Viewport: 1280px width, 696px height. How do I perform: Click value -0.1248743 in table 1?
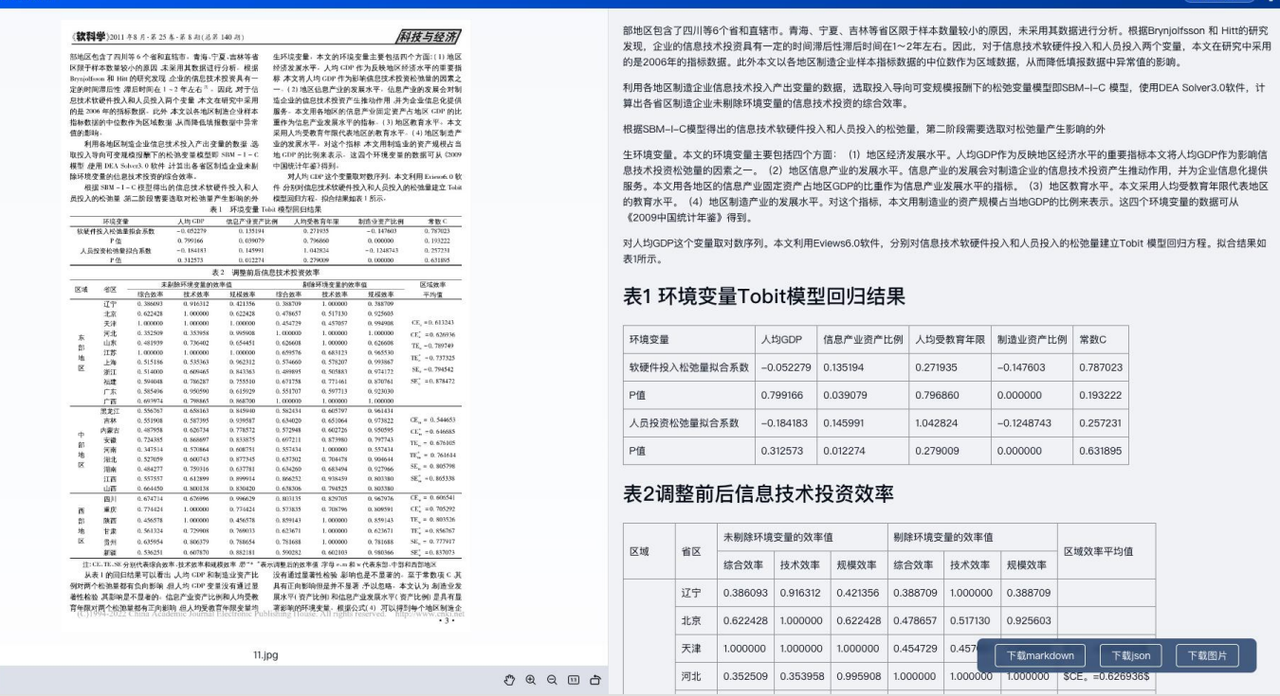pos(1030,423)
